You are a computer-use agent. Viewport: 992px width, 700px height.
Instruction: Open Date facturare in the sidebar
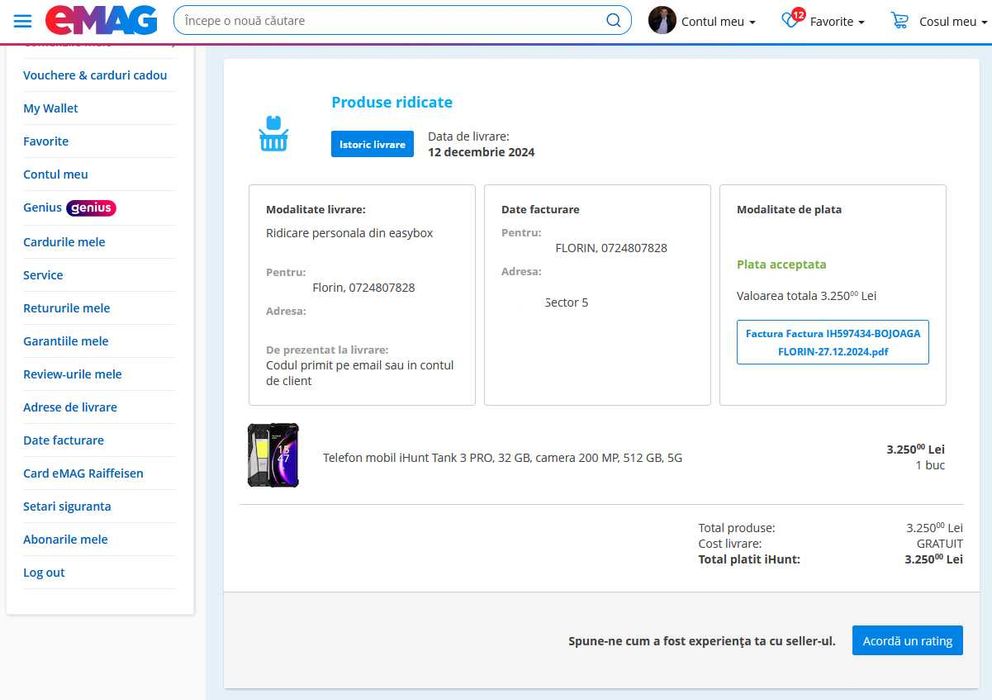pyautogui.click(x=63, y=440)
